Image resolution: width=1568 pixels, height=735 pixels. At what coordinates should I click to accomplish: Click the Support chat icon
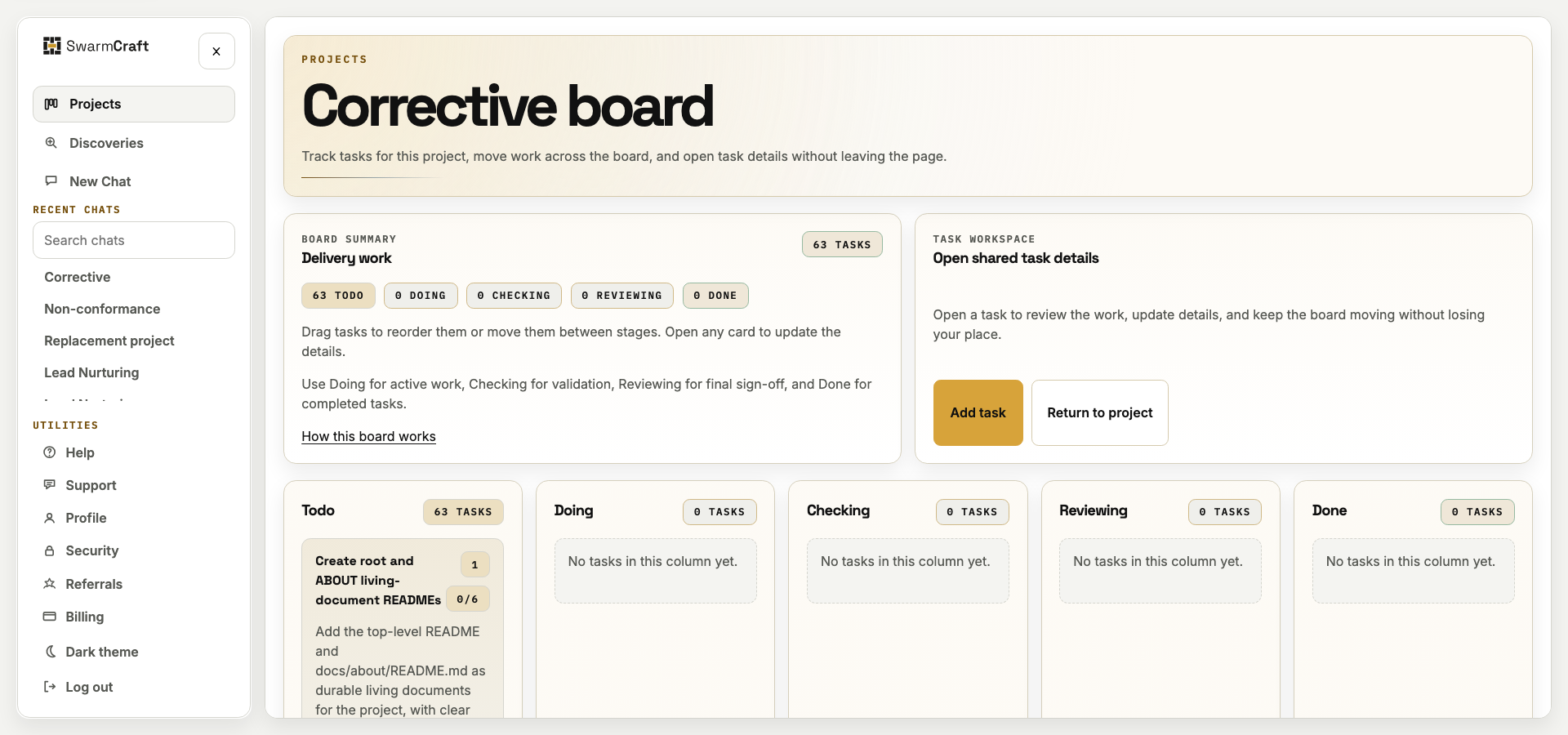coord(50,485)
